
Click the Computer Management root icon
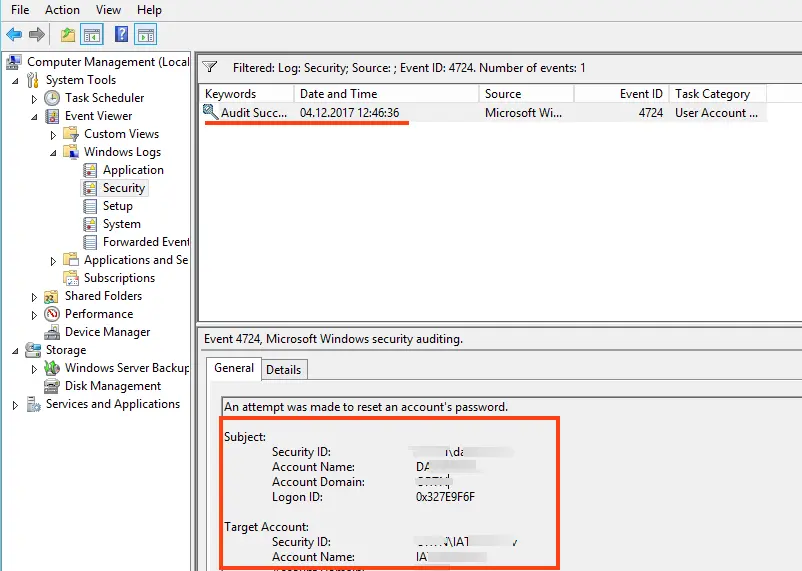[x=14, y=62]
